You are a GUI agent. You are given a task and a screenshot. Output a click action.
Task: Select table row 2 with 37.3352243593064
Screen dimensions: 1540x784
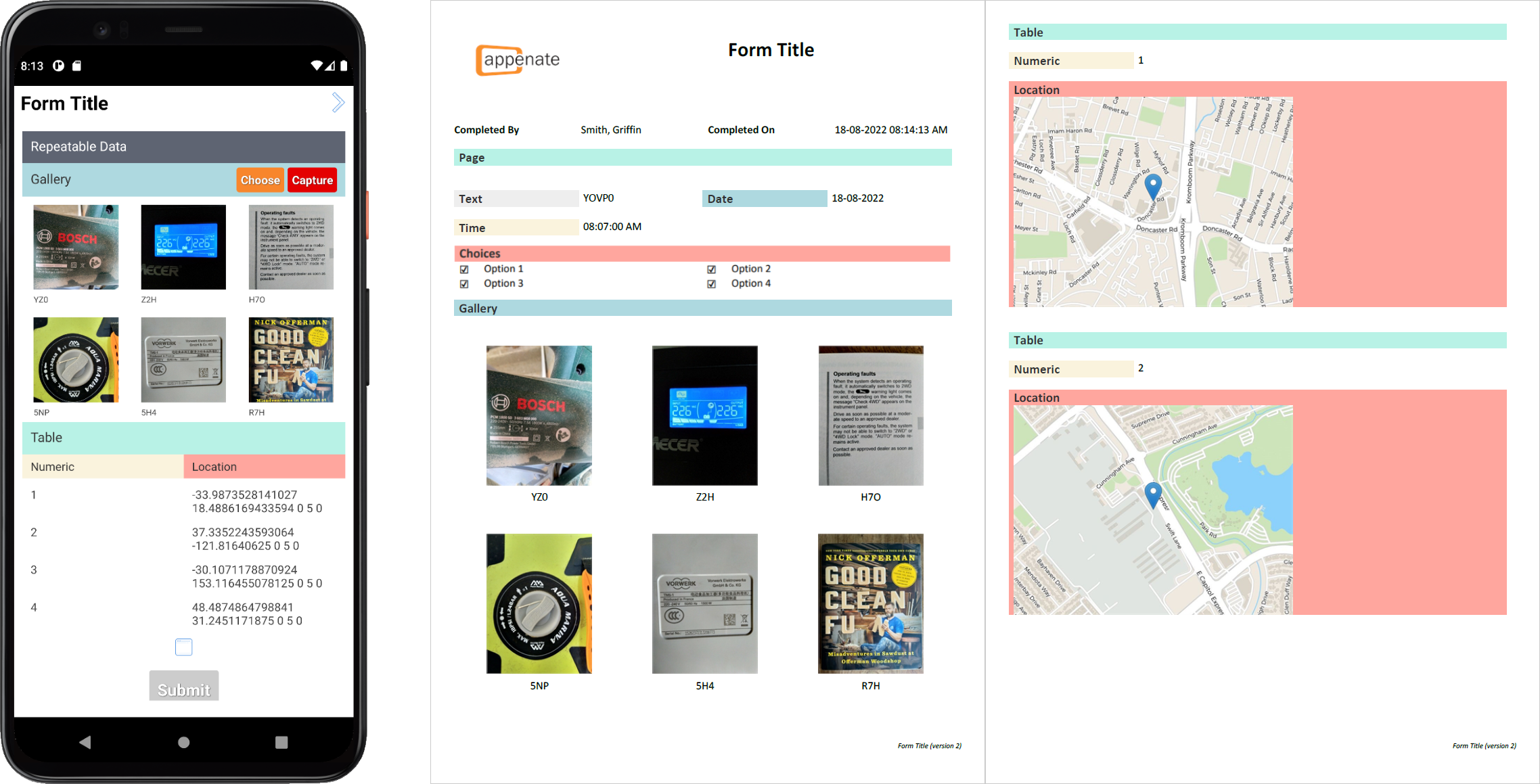[183, 539]
